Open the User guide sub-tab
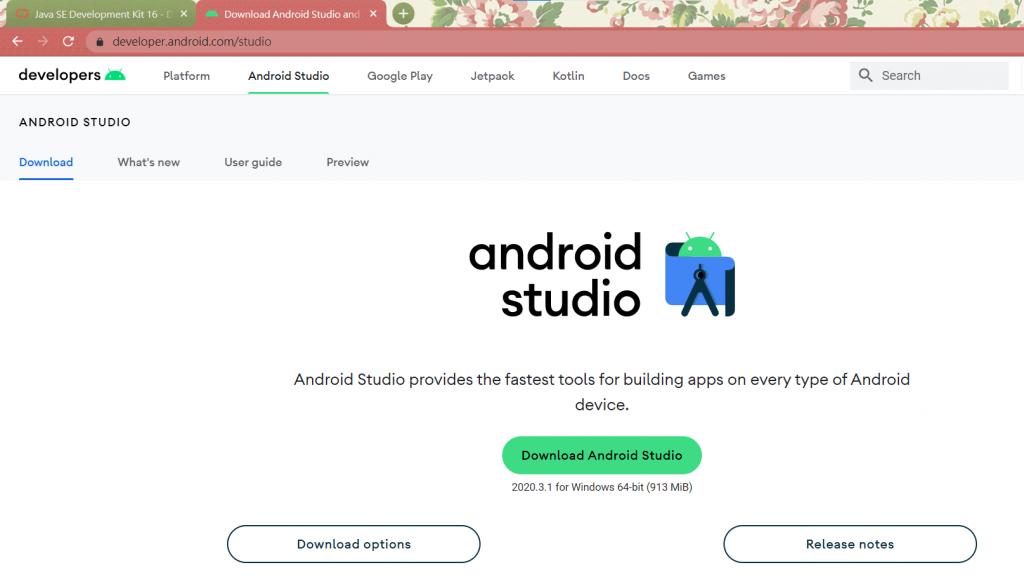The width and height of the screenshot is (1024, 584). click(253, 162)
